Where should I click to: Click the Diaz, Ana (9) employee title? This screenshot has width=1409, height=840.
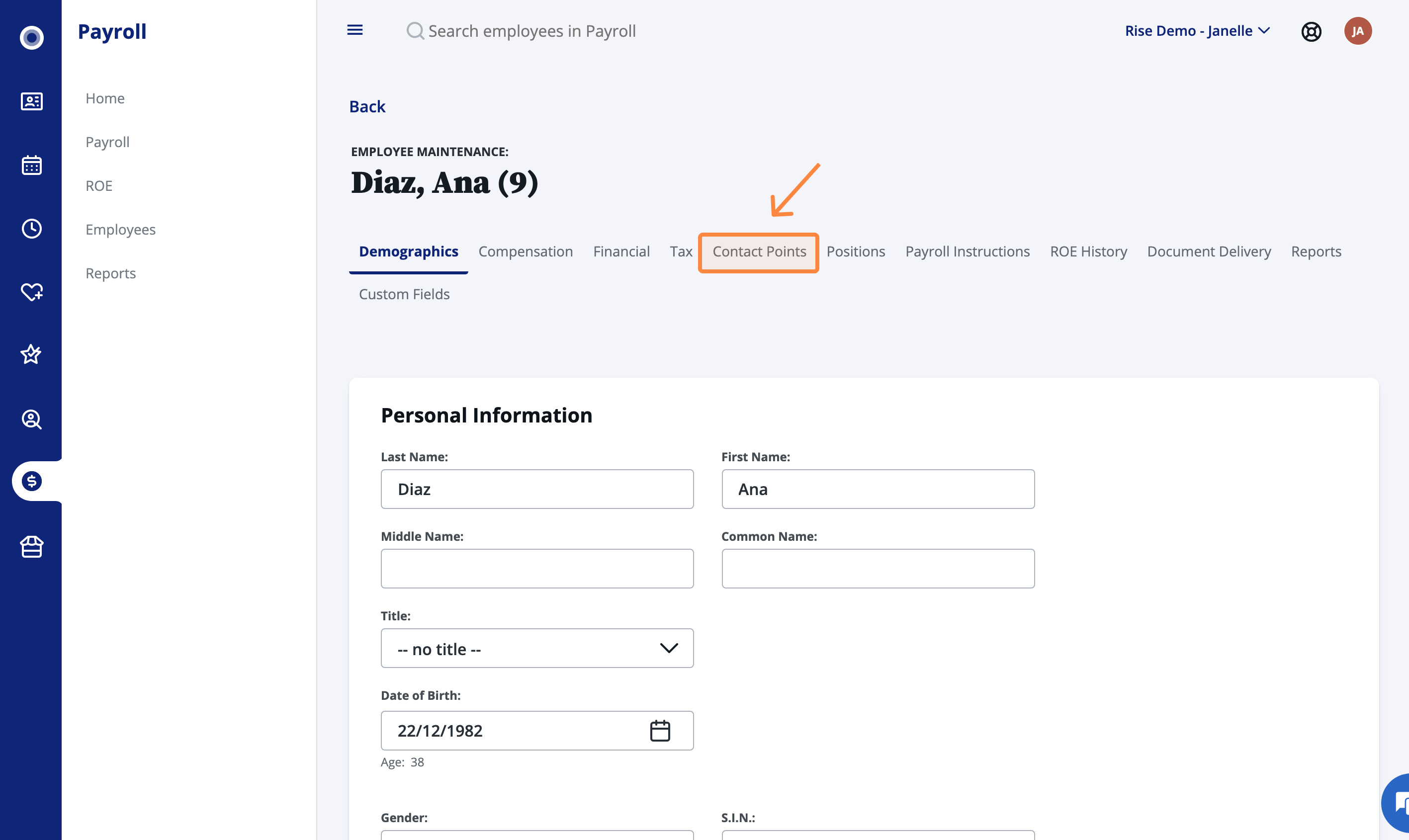(x=444, y=182)
